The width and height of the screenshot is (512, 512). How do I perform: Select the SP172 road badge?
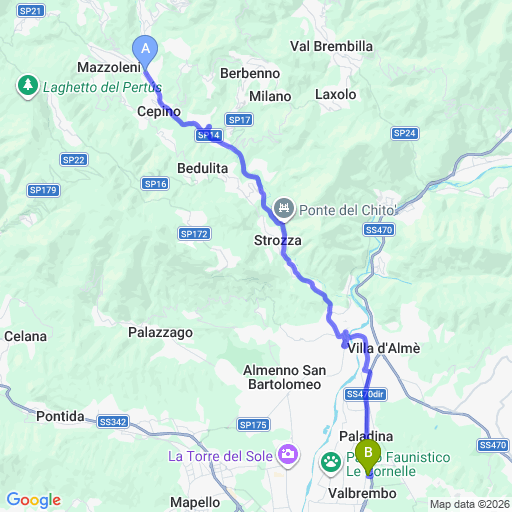point(194,234)
